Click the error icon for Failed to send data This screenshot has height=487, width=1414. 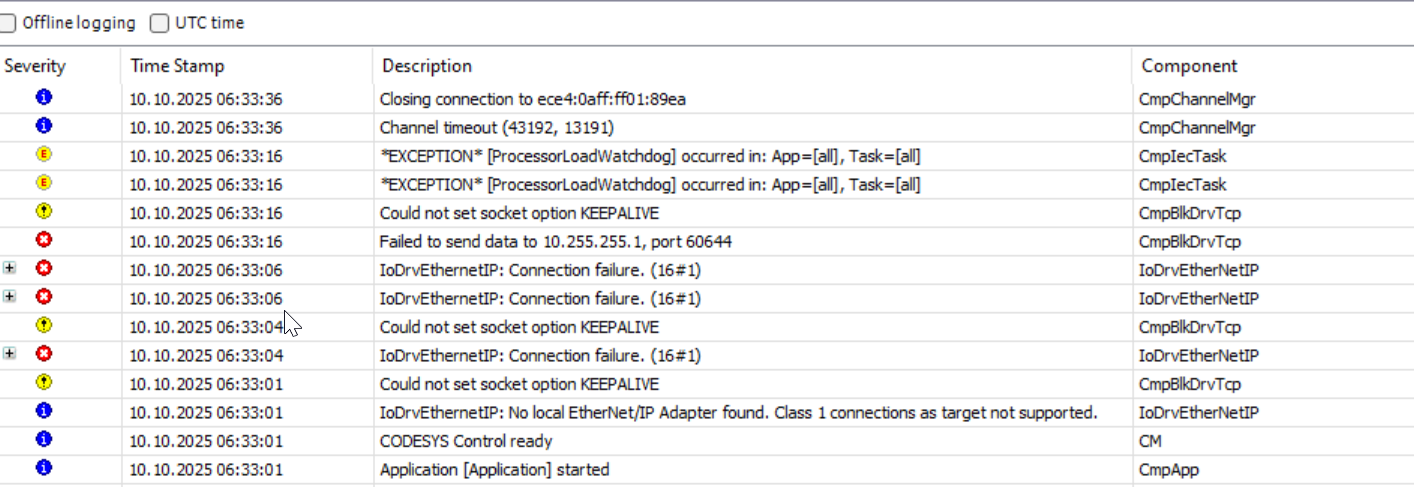[x=44, y=240]
